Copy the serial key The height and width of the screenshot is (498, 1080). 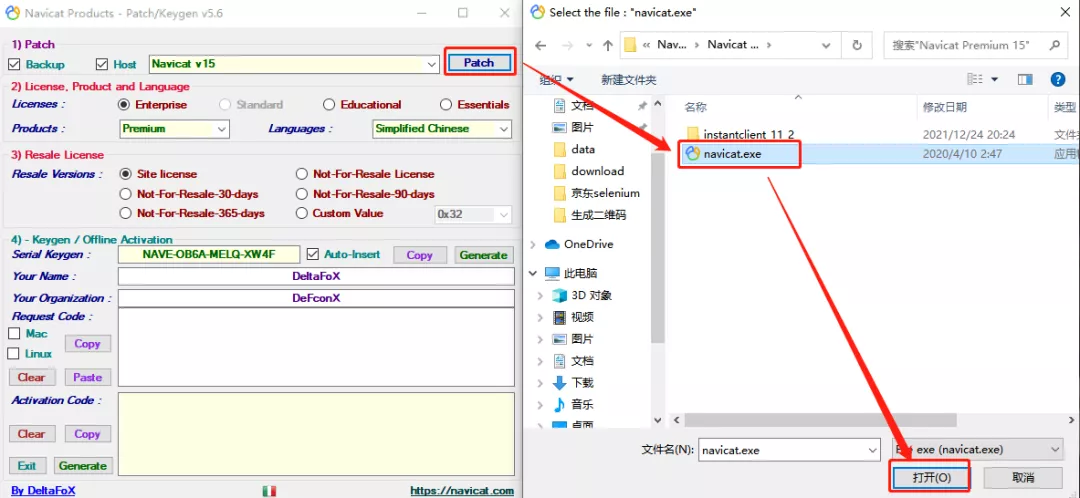[x=419, y=255]
